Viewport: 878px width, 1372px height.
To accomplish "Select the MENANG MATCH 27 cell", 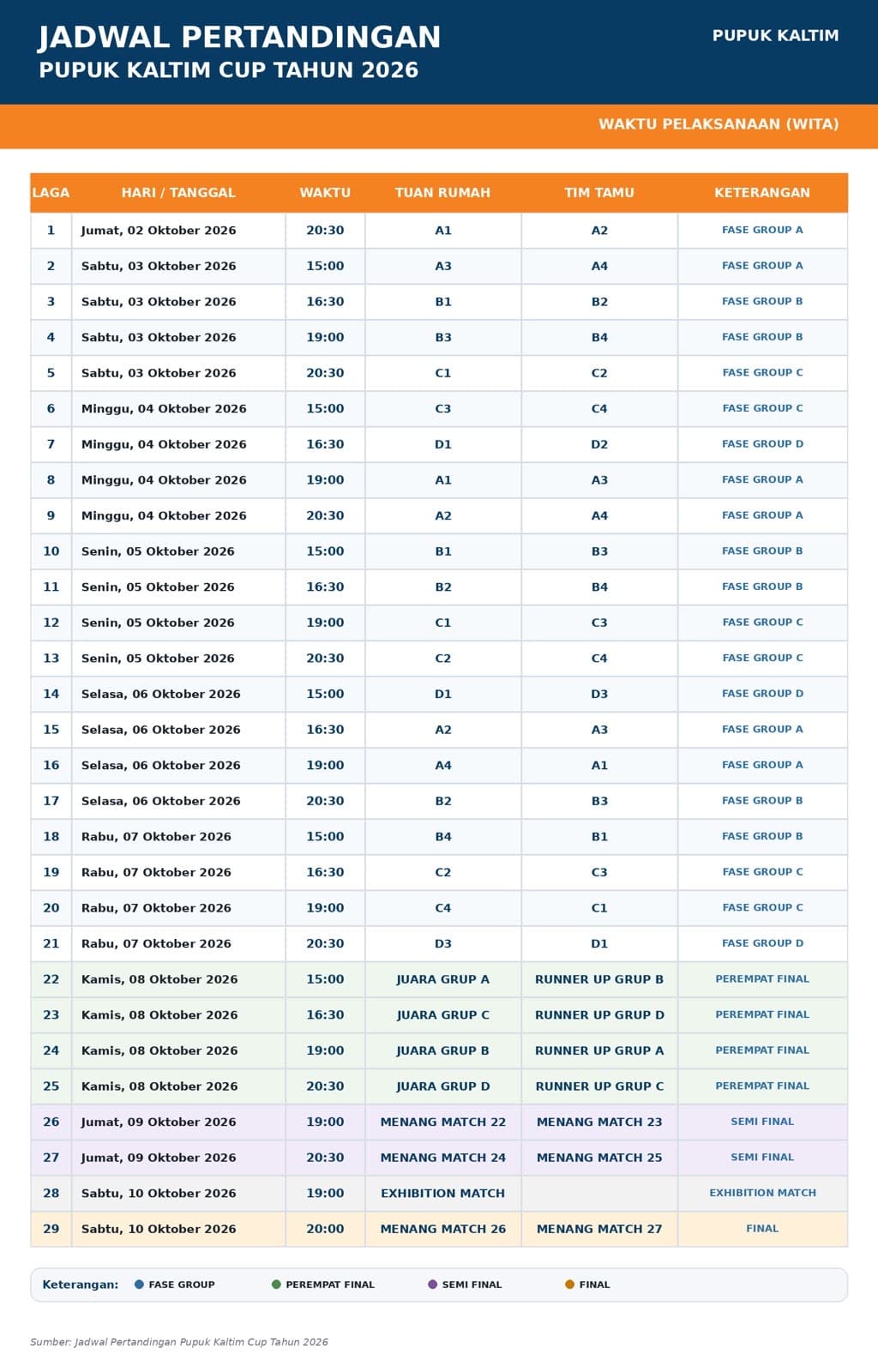I will [599, 1229].
